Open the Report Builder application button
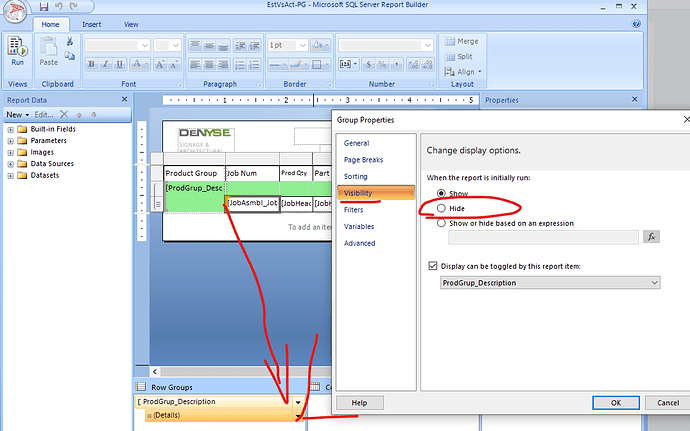The width and height of the screenshot is (690, 431). tap(14, 11)
